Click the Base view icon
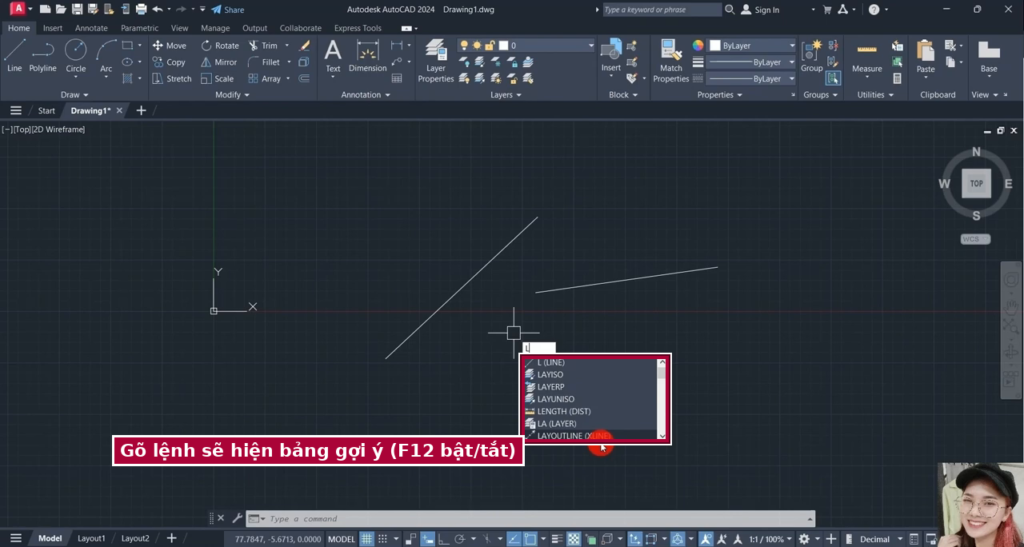The height and width of the screenshot is (547, 1024). [x=989, y=55]
